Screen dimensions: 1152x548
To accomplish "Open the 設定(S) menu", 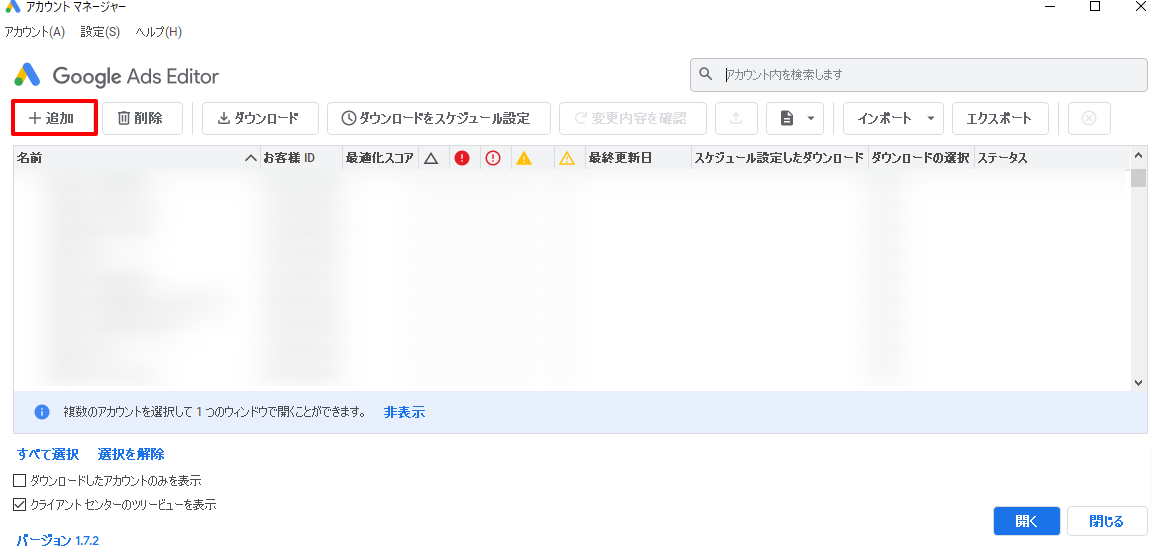I will pyautogui.click(x=100, y=32).
